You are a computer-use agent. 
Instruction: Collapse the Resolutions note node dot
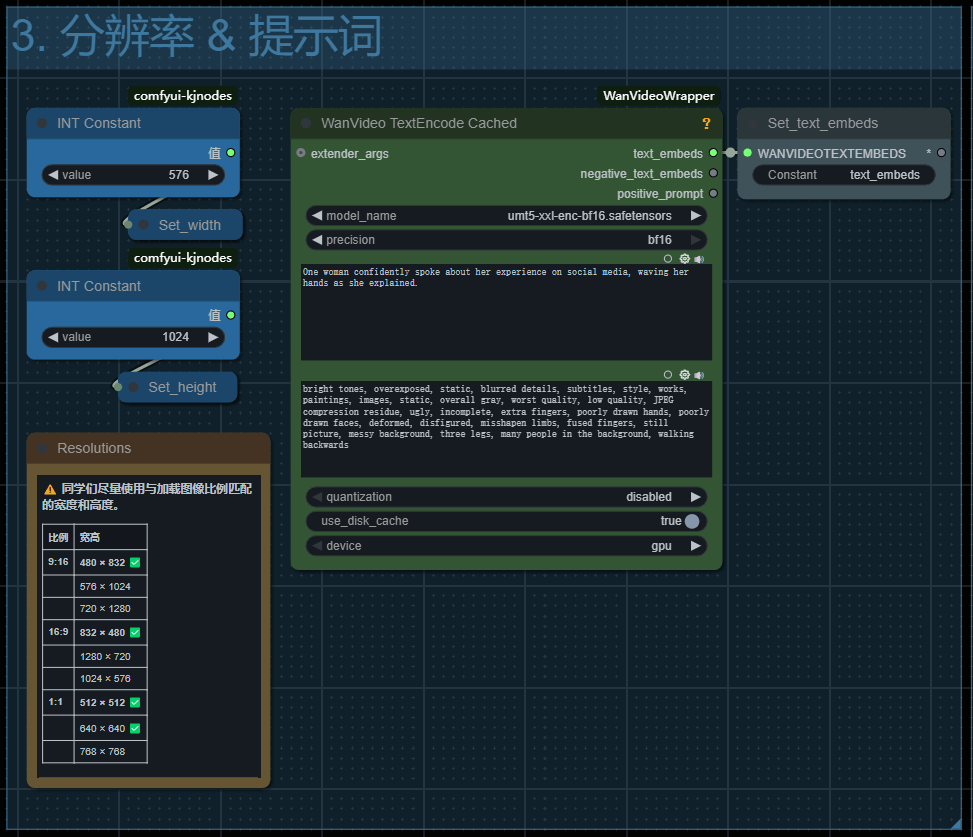(x=42, y=448)
